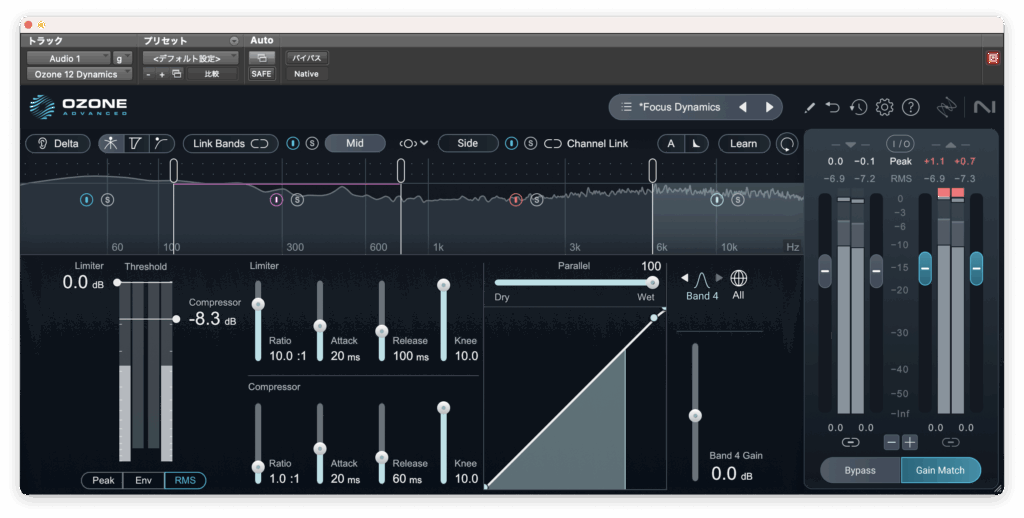The height and width of the screenshot is (518, 1024).
Task: Click the Focus Dynamics preset name field
Action: 678,107
